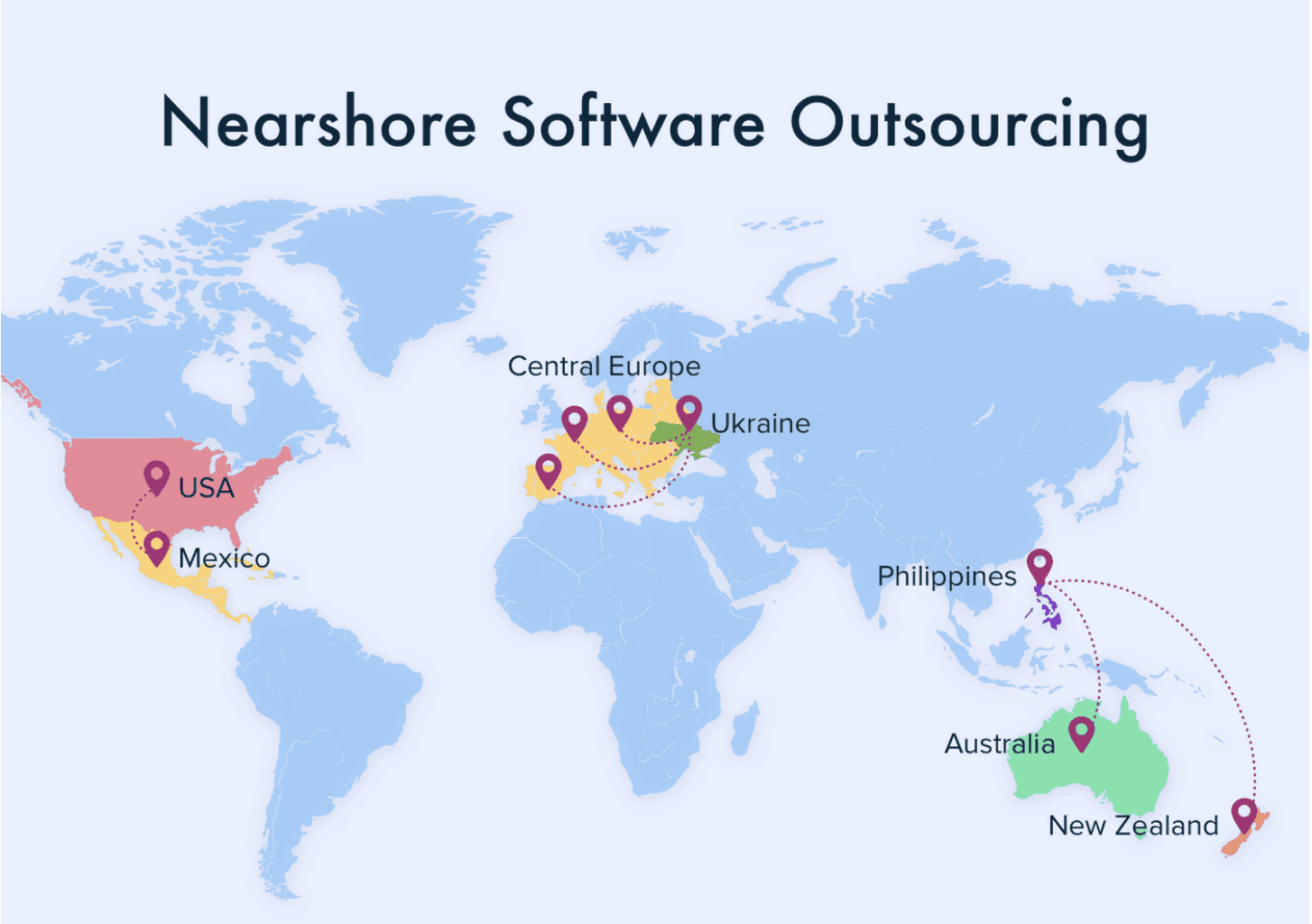1312x924 pixels.
Task: Click the USA text label
Action: click(207, 488)
